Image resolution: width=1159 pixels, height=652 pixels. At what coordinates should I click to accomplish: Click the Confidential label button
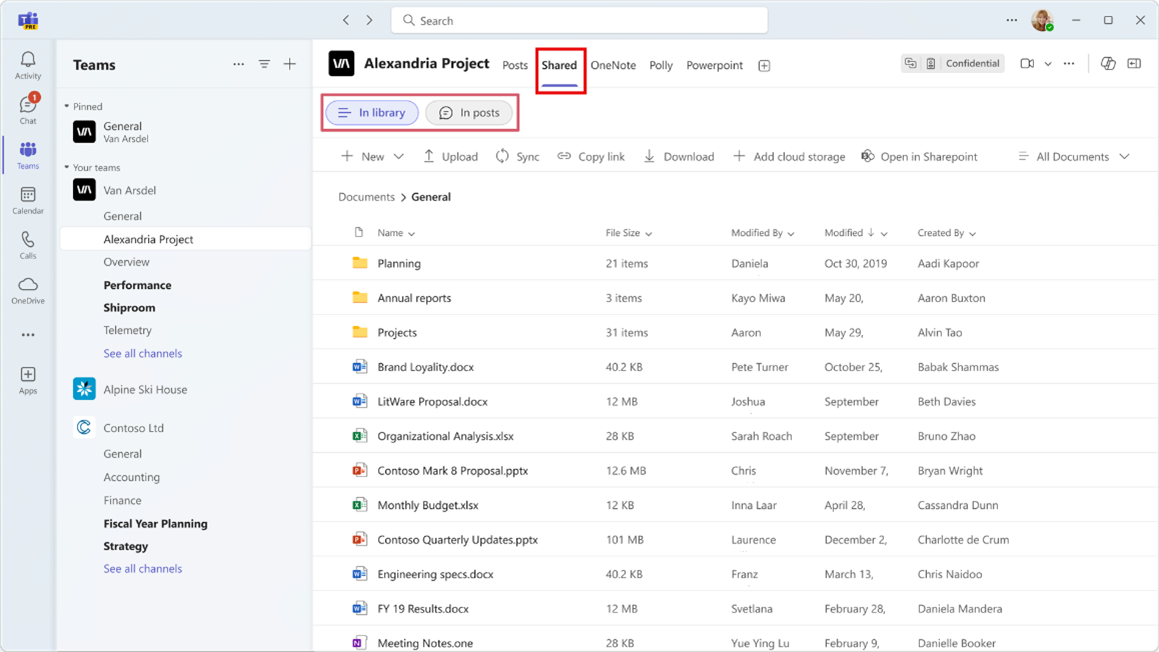click(x=972, y=64)
